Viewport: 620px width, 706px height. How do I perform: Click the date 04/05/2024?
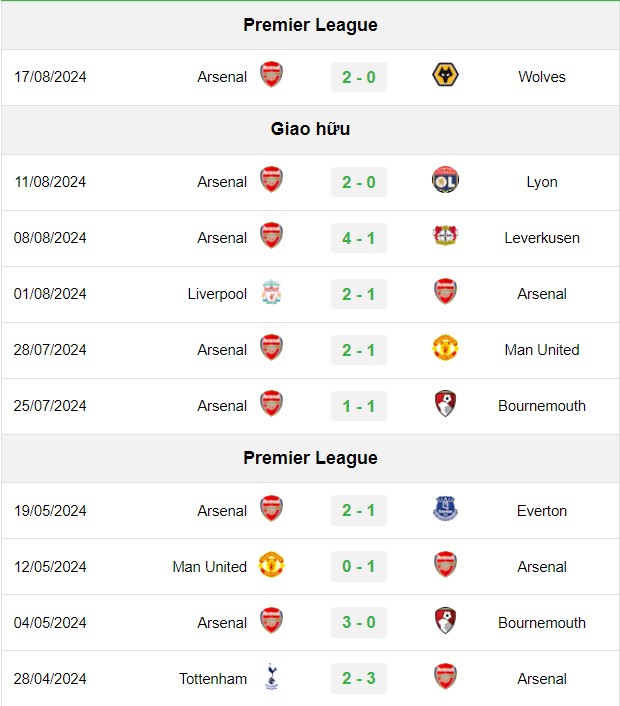point(50,623)
